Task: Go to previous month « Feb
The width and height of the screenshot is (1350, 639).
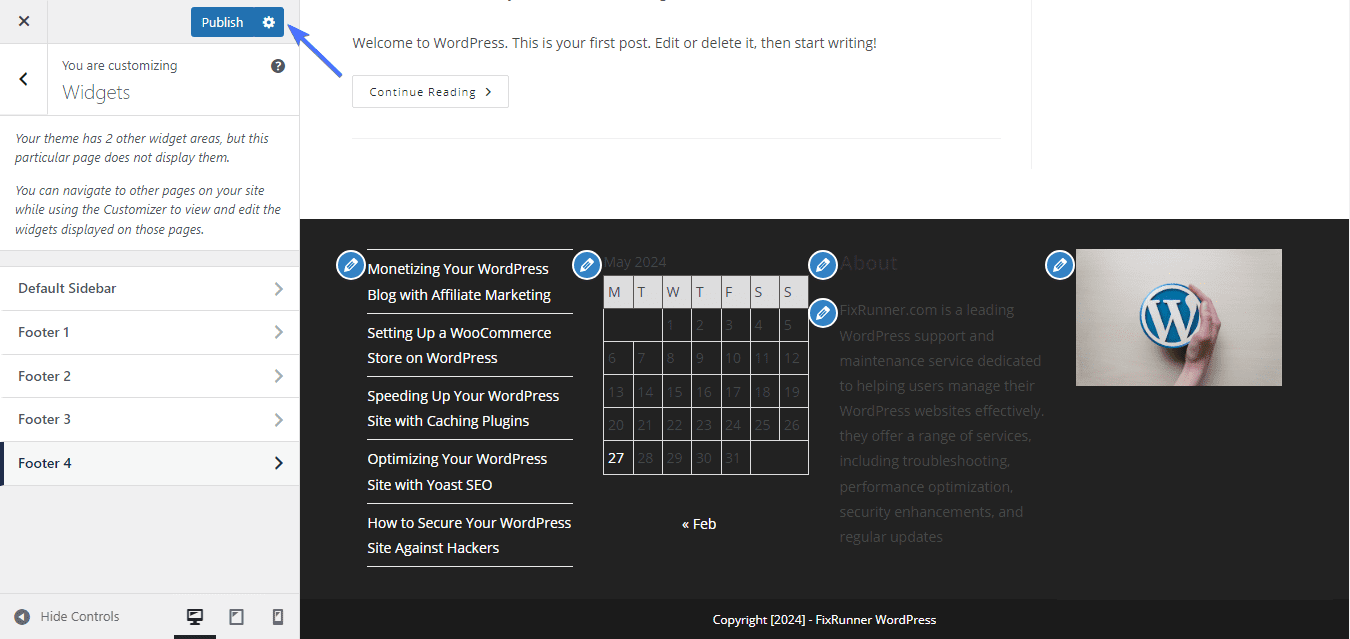Action: tap(699, 524)
